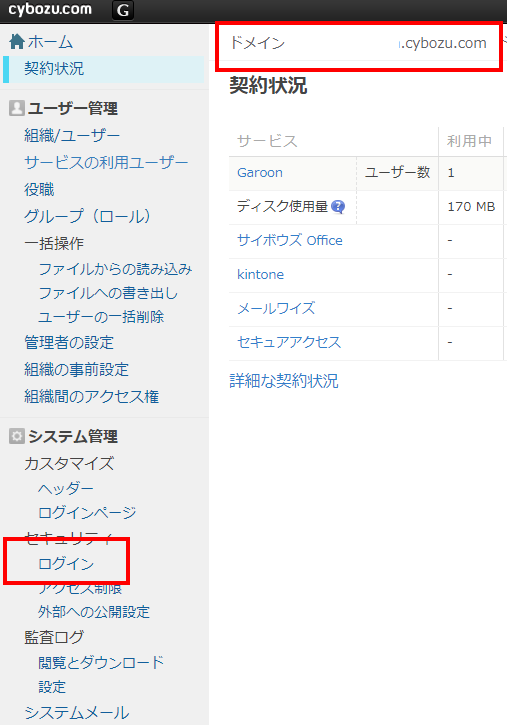Open the ヘッダー customization page
The width and height of the screenshot is (507, 725).
[66, 488]
